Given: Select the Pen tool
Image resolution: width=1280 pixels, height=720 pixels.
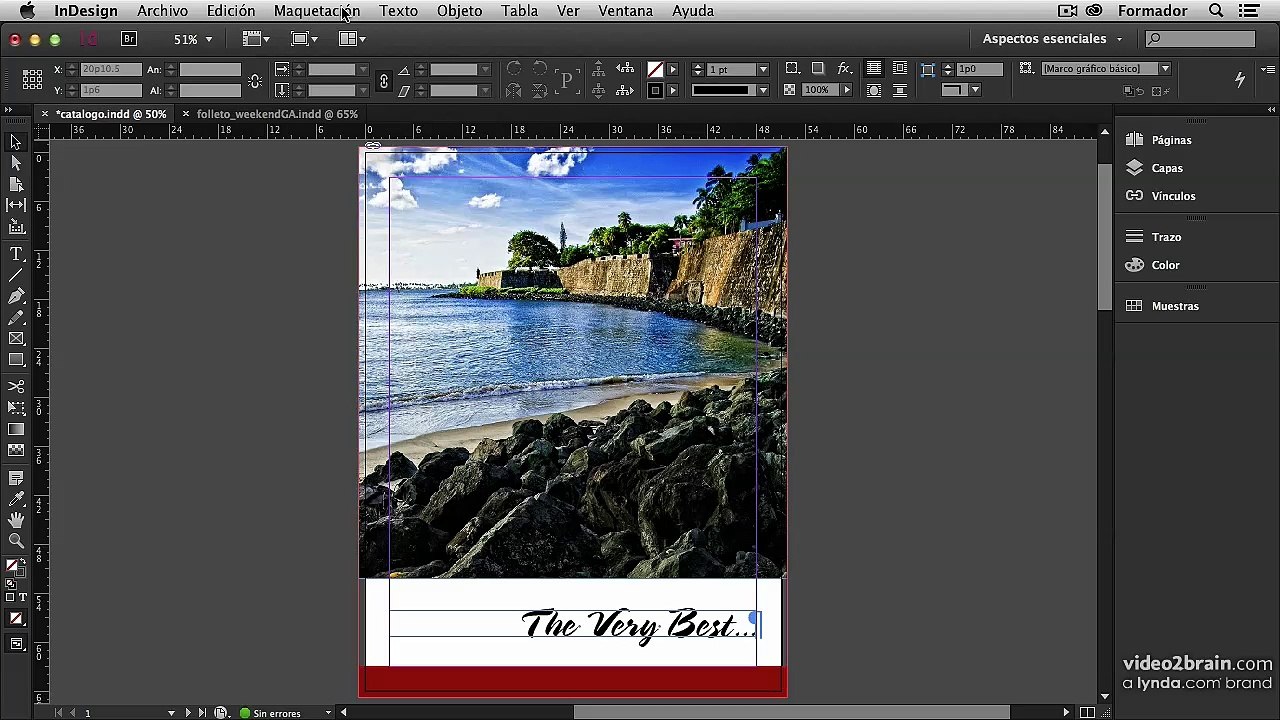Looking at the screenshot, I should (x=16, y=296).
